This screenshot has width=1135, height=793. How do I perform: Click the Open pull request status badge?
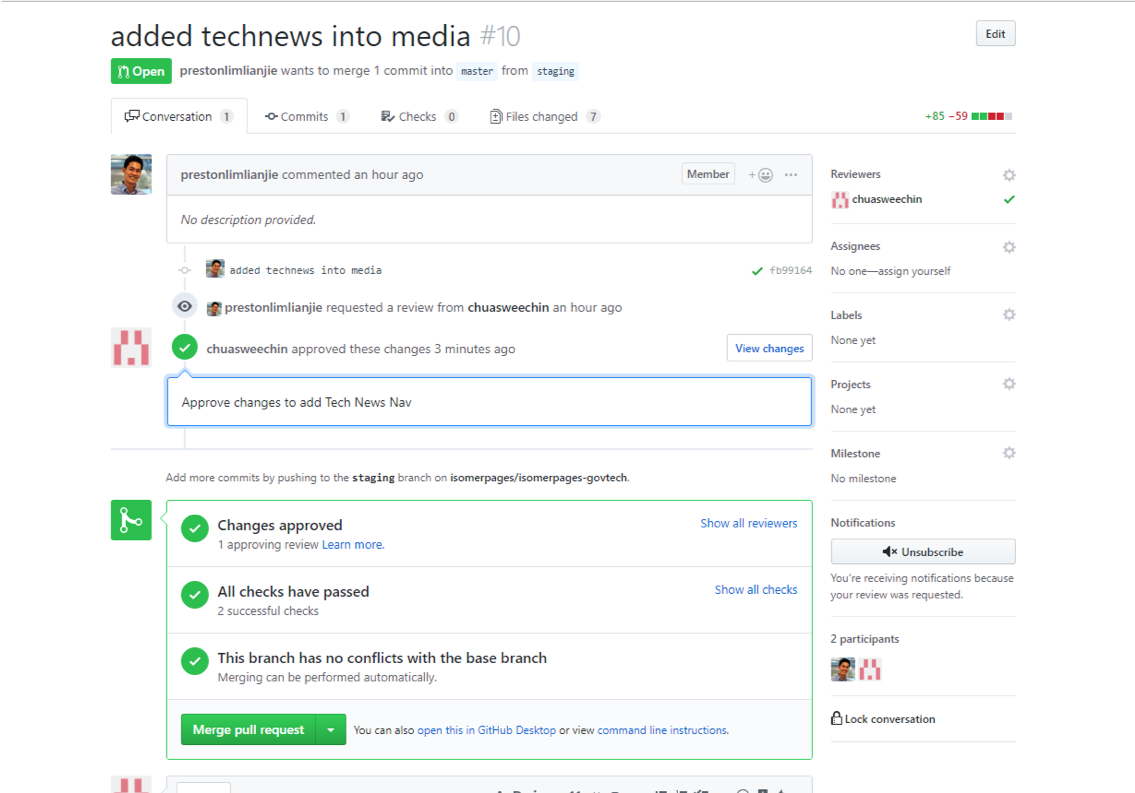(141, 71)
